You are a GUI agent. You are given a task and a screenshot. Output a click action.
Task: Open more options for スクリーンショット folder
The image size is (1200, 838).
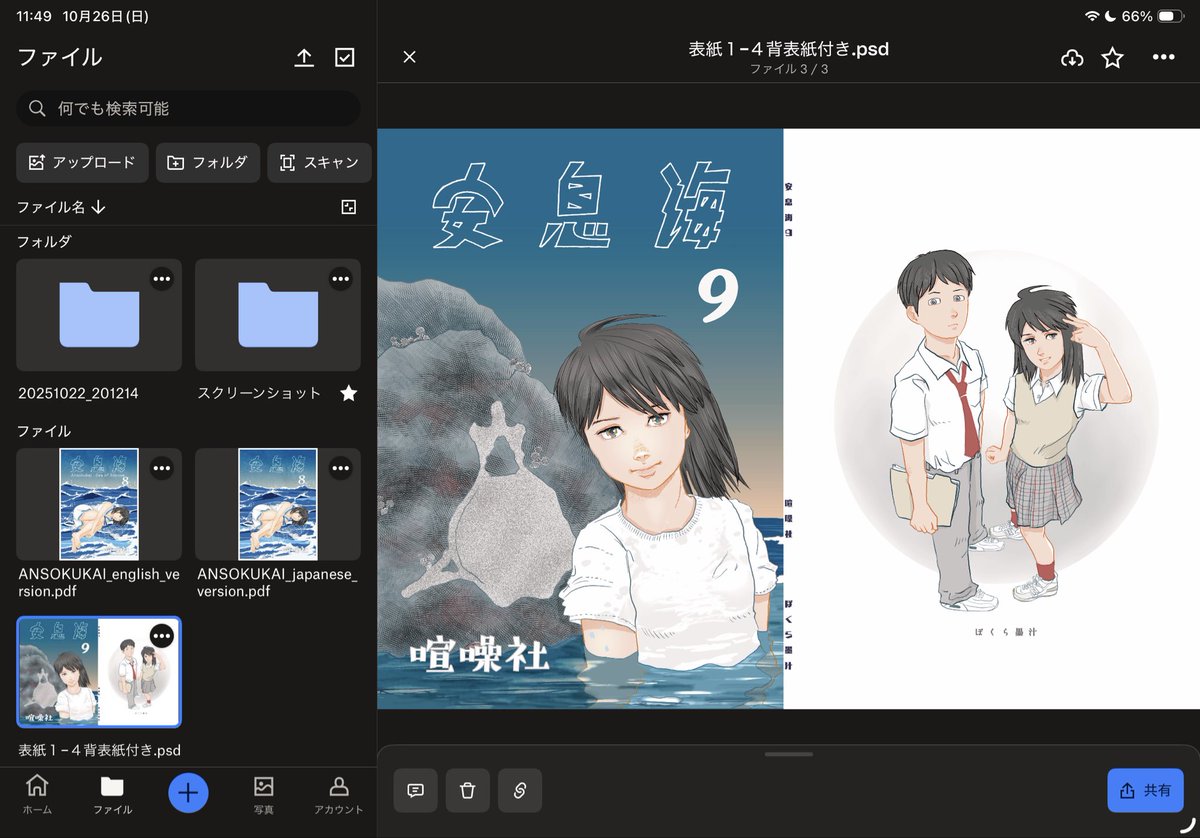click(x=340, y=279)
